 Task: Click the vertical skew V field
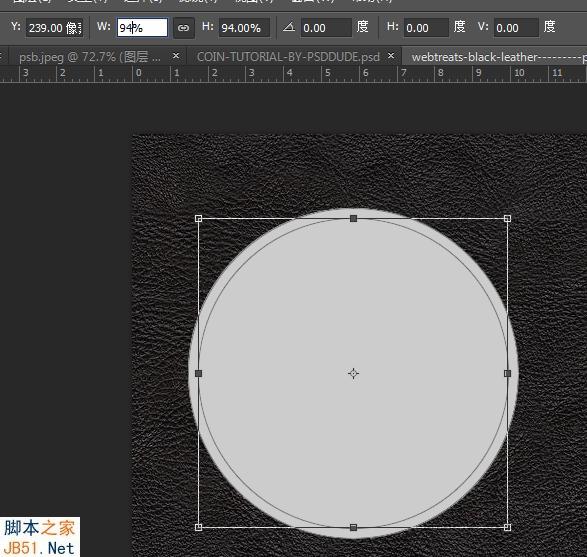click(516, 28)
